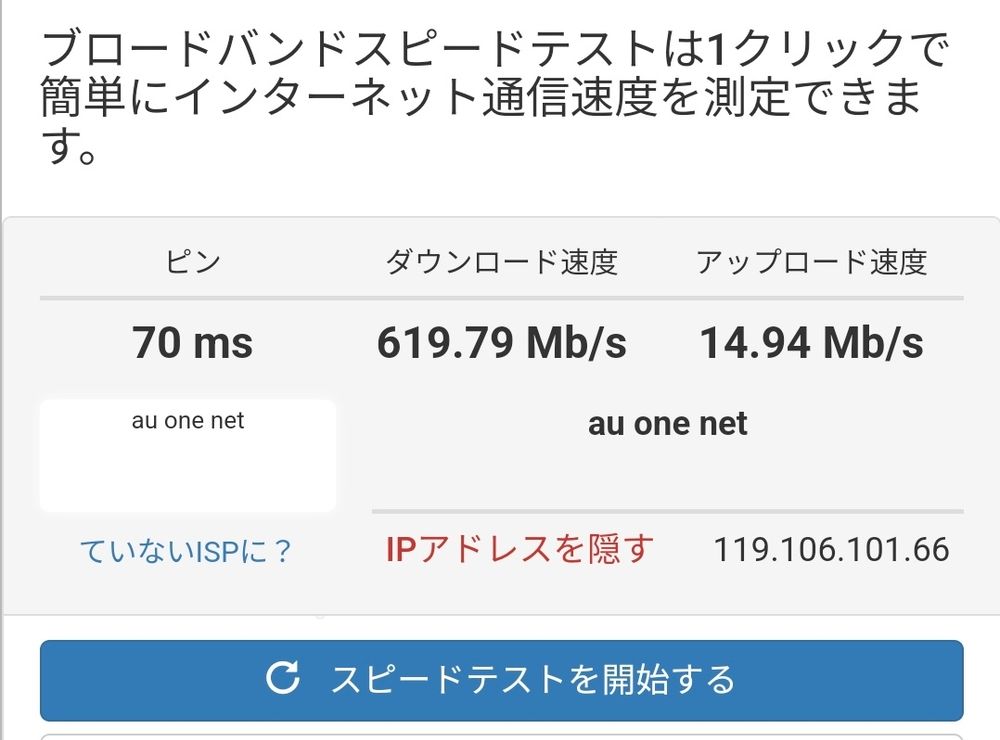Select the ピン column header
1000x740 pixels.
(194, 263)
